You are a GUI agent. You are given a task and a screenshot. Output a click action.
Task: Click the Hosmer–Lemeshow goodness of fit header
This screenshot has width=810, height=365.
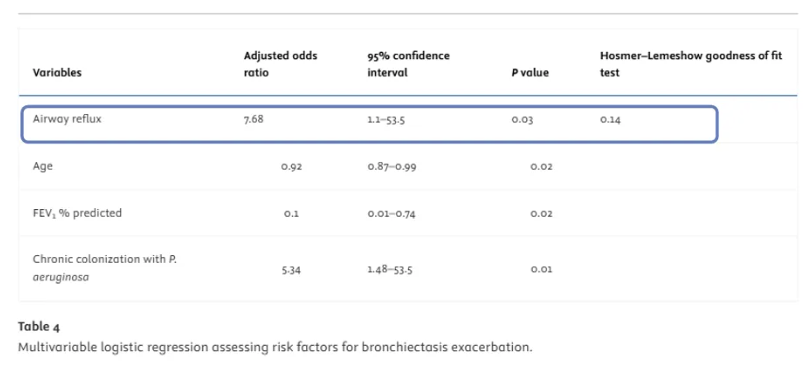coord(691,64)
